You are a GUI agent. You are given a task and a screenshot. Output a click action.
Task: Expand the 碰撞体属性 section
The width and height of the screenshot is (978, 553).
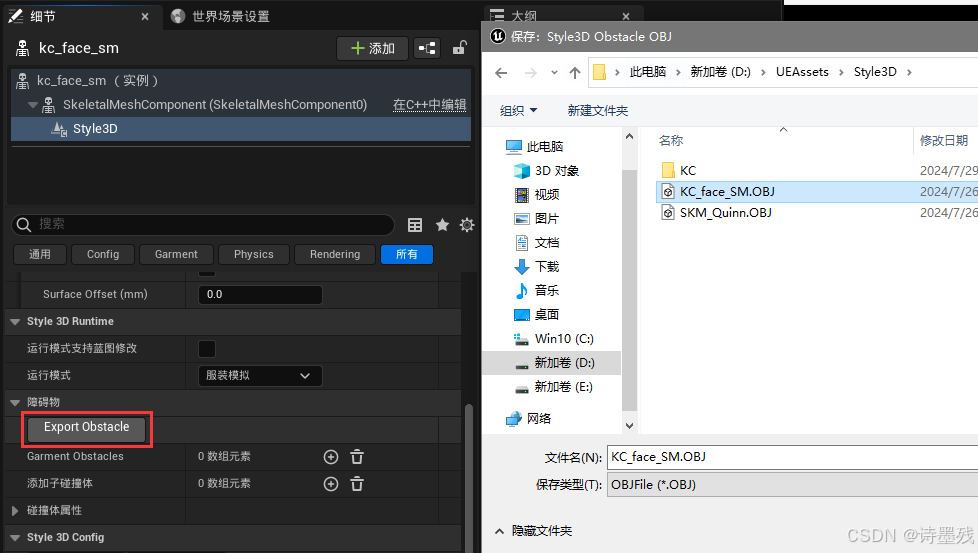click(15, 511)
